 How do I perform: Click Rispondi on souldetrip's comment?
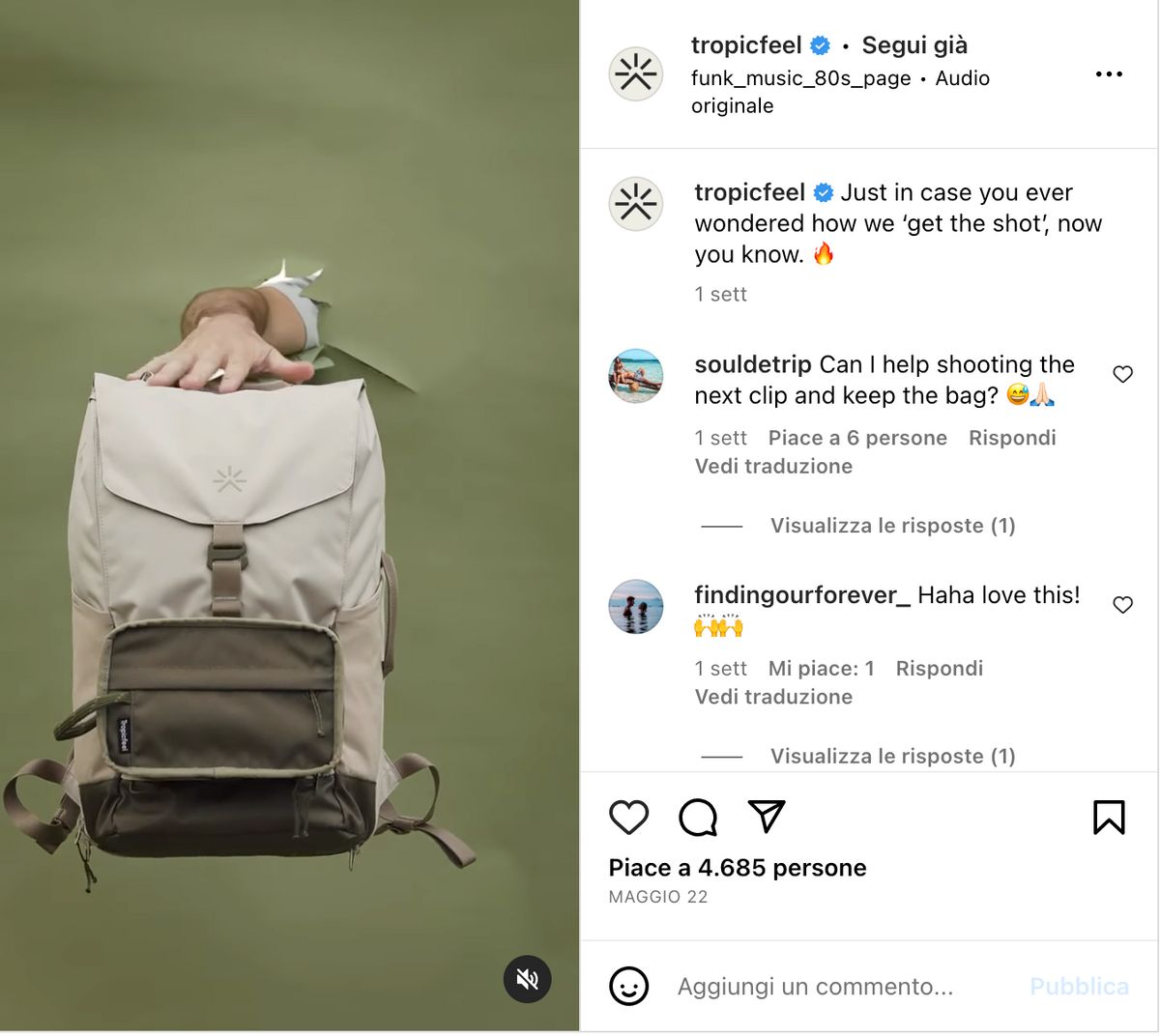pyautogui.click(x=1012, y=438)
